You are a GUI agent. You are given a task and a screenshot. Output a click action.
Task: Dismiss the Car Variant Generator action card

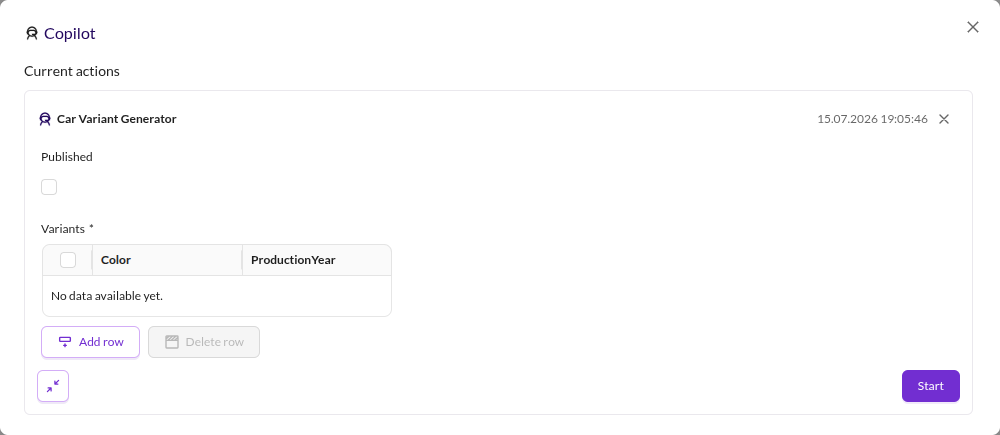(x=944, y=119)
